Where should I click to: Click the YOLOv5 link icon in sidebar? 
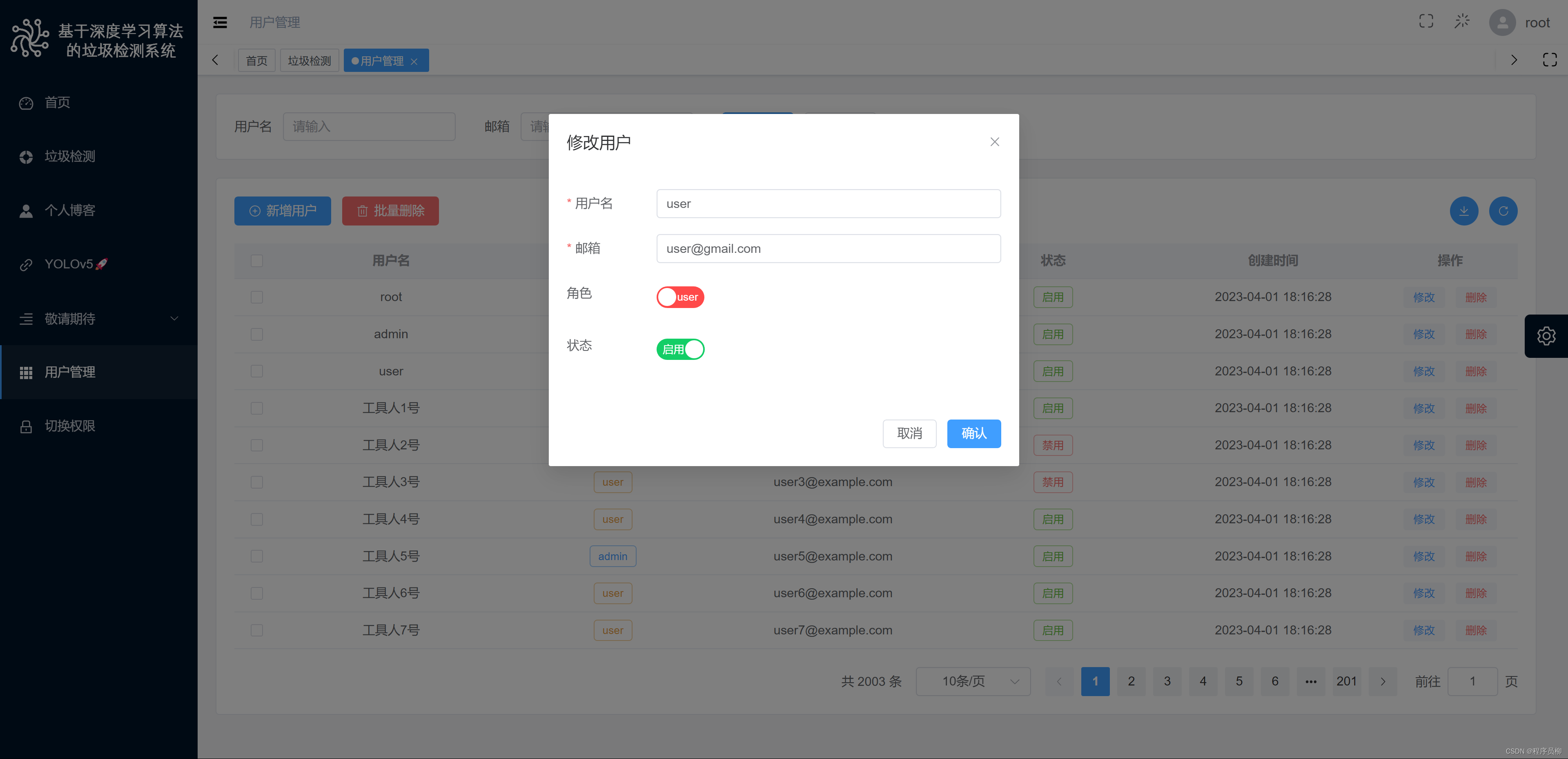pos(26,264)
